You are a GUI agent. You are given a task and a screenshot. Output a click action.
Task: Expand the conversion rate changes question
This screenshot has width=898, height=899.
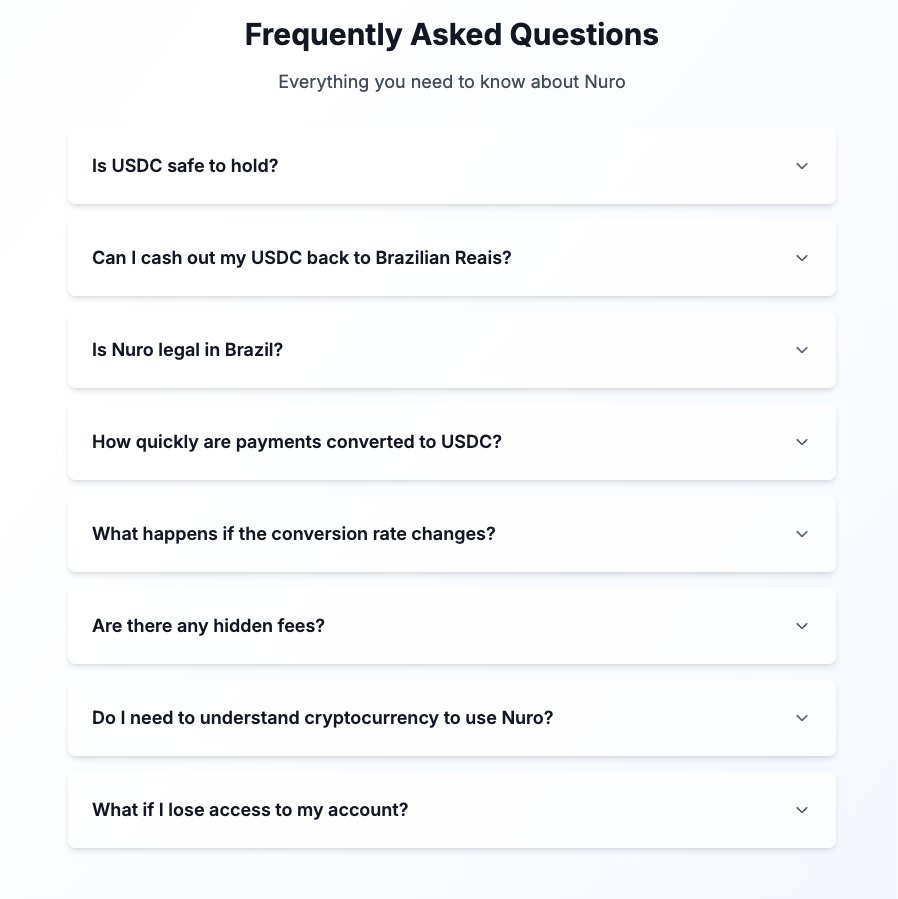(450, 534)
